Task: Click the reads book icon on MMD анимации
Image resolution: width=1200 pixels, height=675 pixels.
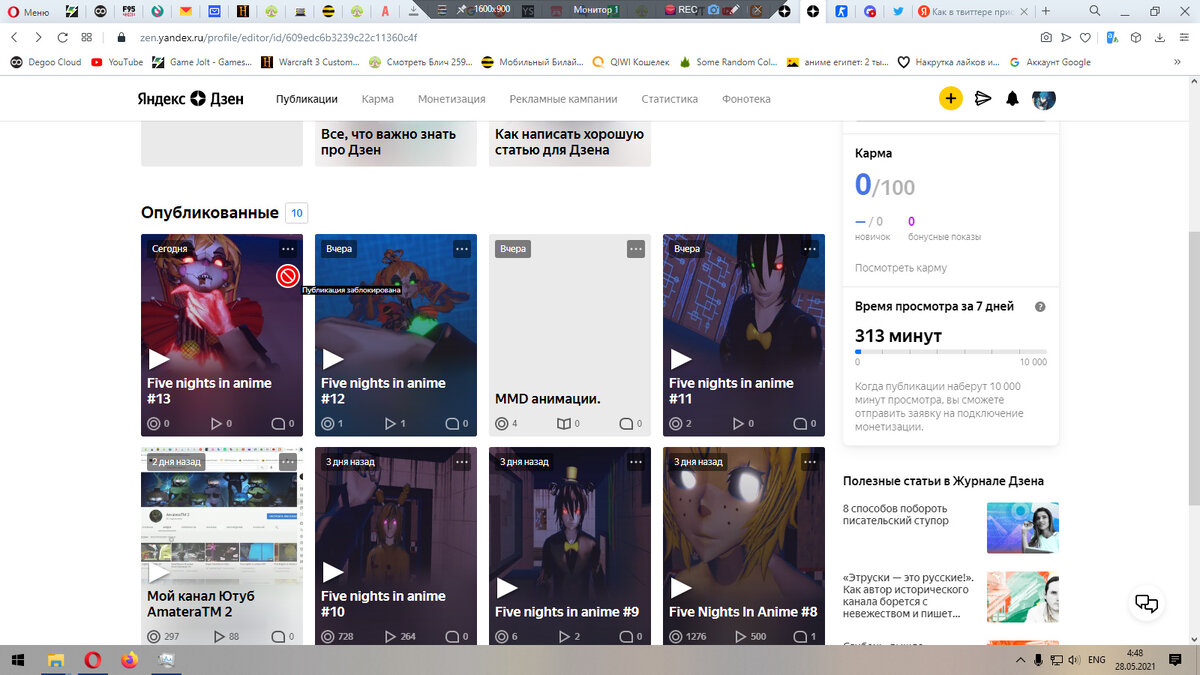Action: coord(564,424)
